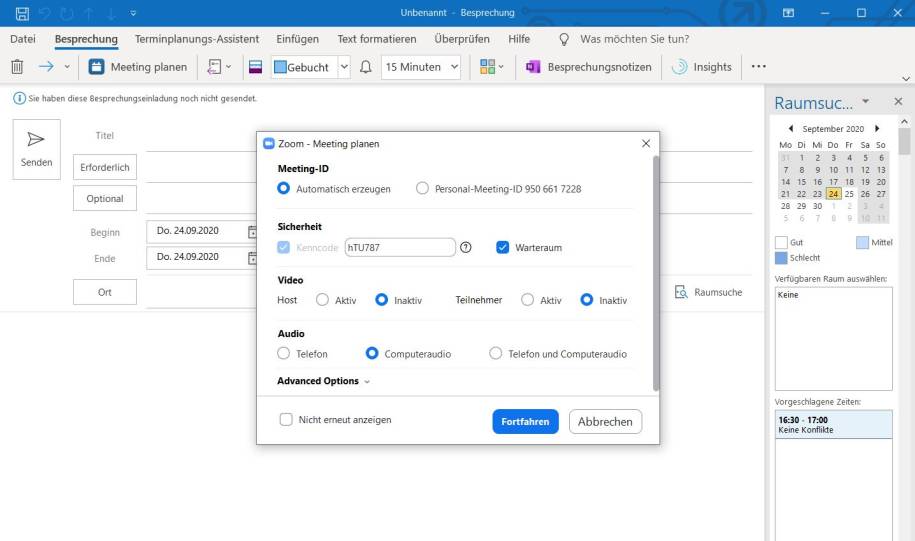The image size is (915, 541).
Task: Set Teilnehmer video to Aktiv
Action: click(528, 300)
